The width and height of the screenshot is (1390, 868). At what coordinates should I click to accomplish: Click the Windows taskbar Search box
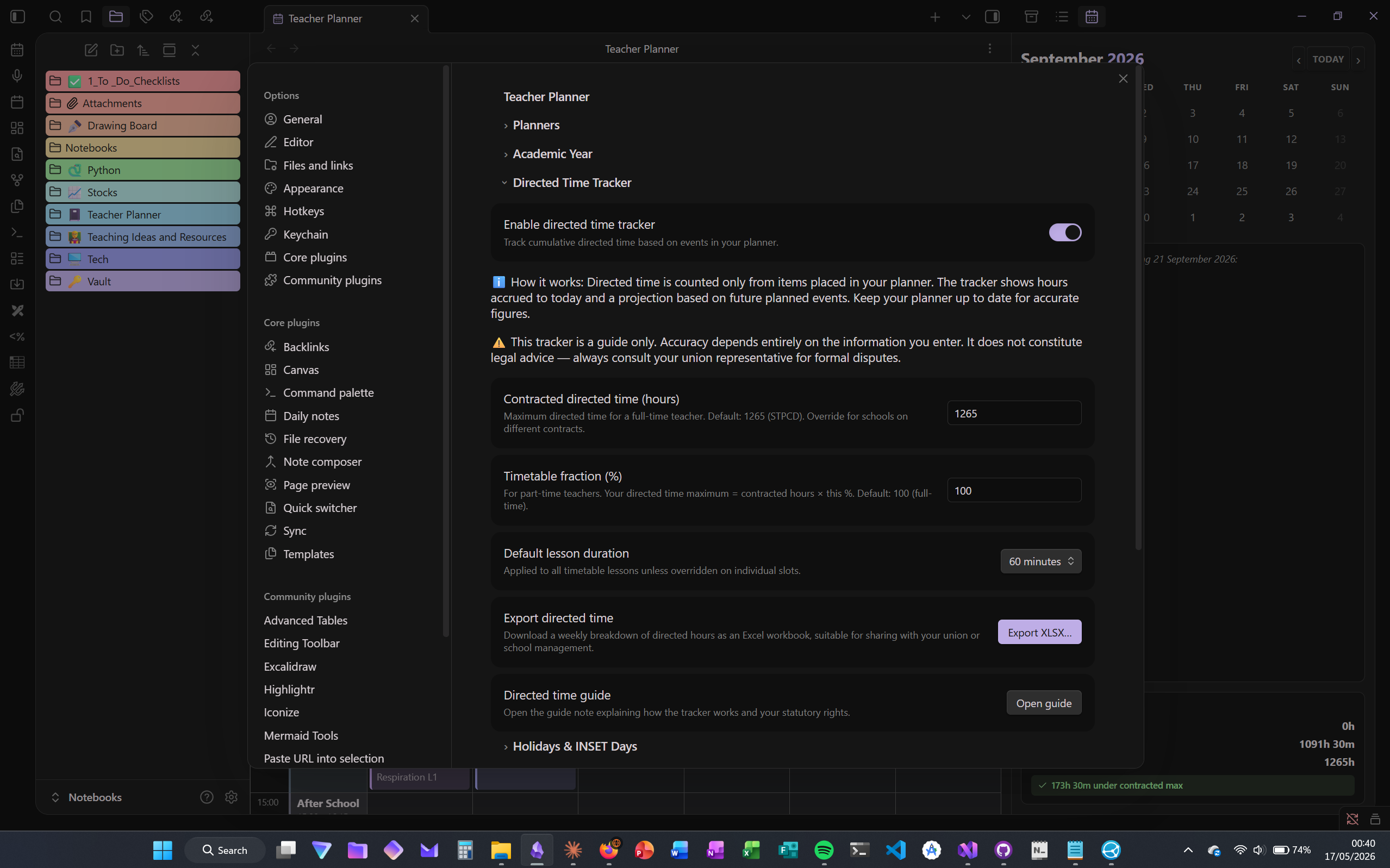(x=225, y=850)
